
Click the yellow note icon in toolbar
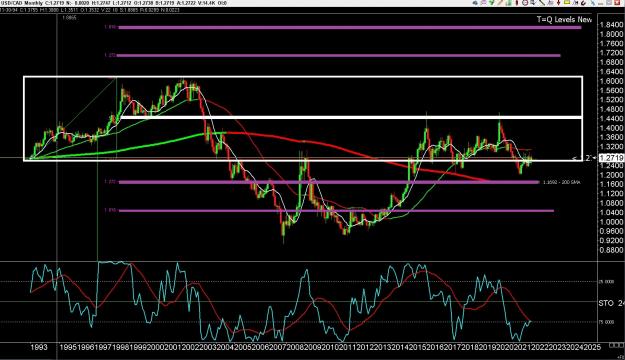point(567,2)
